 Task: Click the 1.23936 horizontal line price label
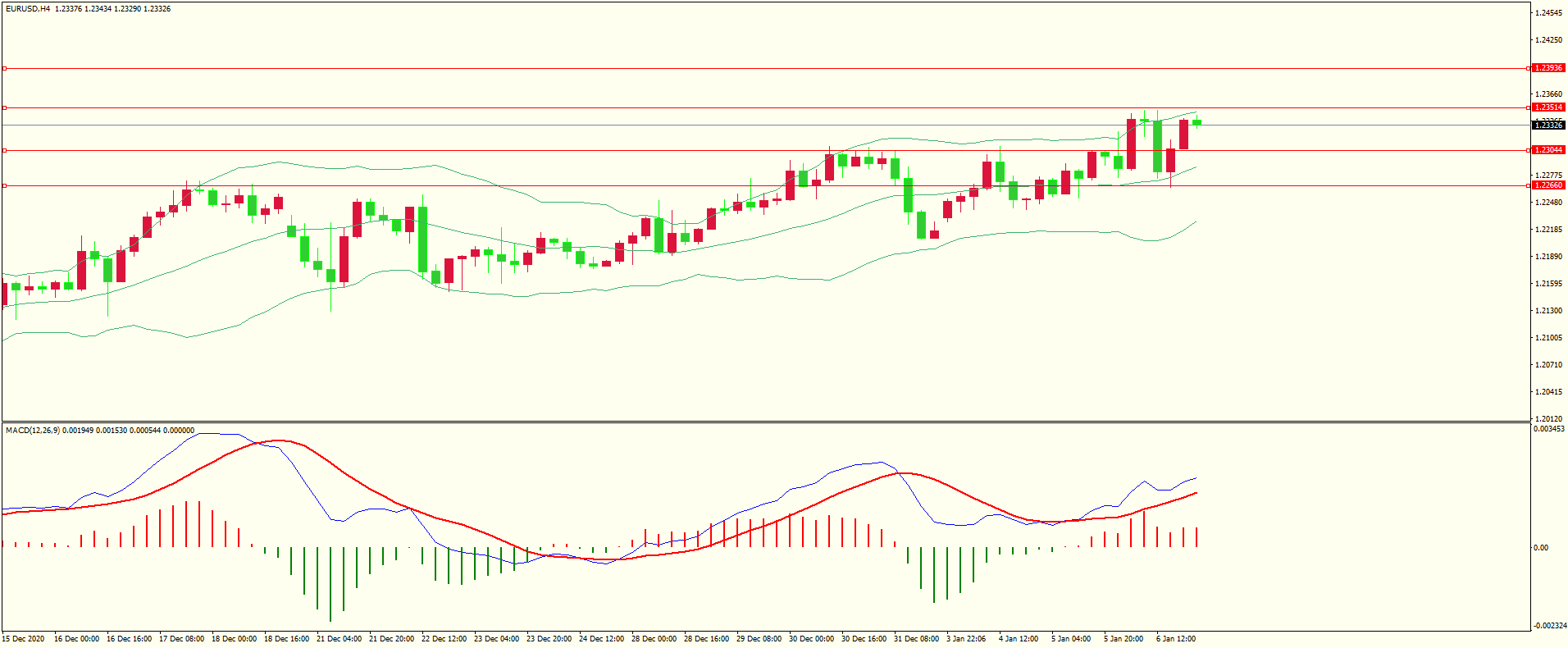pos(1548,68)
